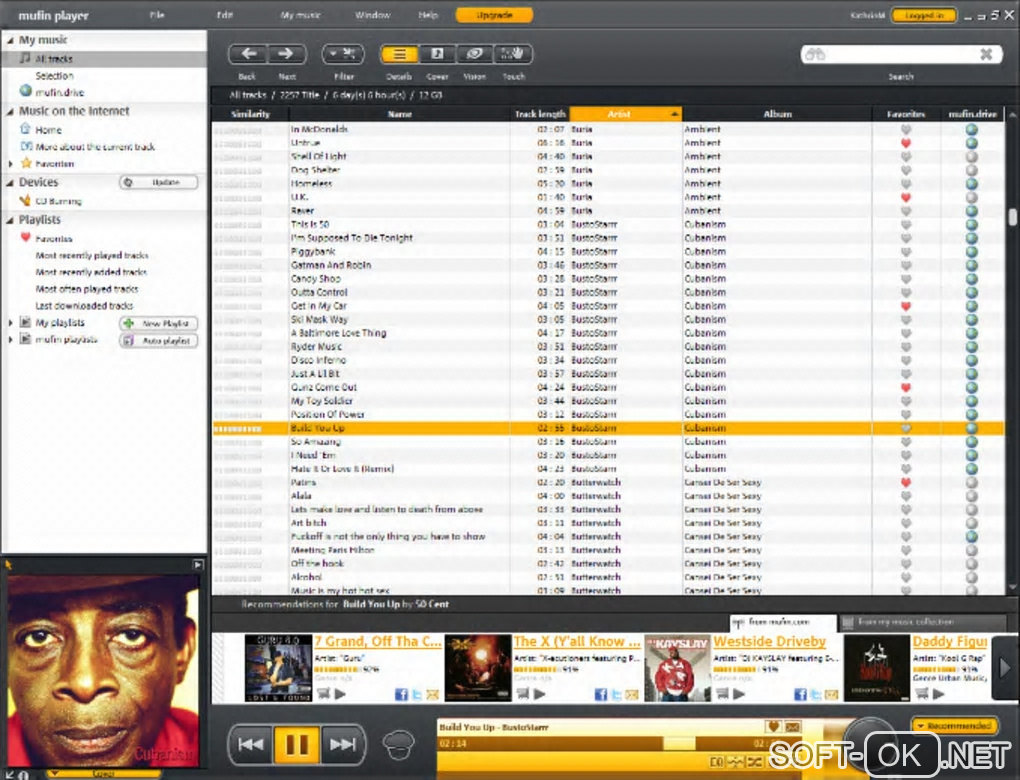
Task: Toggle mufin.drive globe for Alala
Action: click(972, 496)
